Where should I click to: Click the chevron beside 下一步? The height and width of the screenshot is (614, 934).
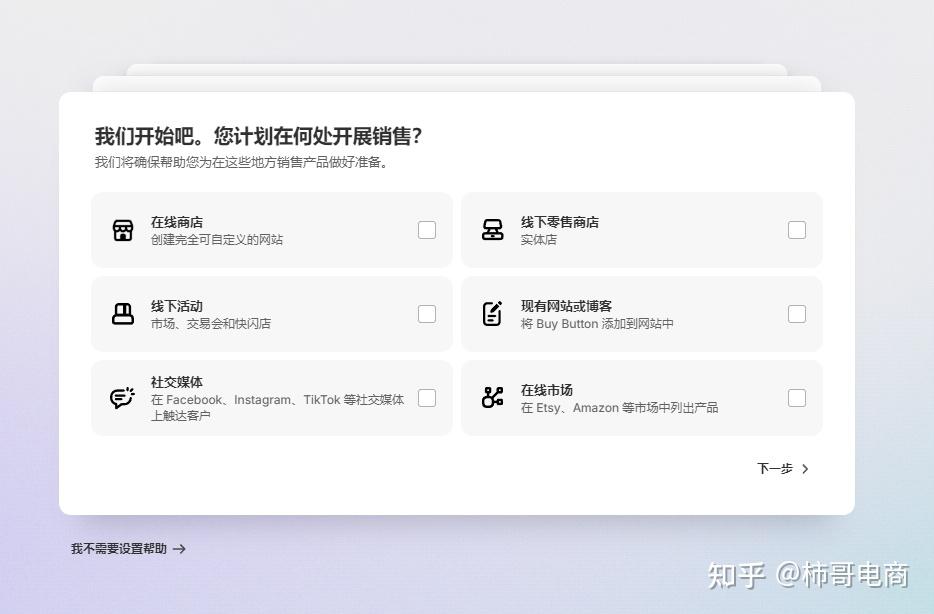[805, 469]
